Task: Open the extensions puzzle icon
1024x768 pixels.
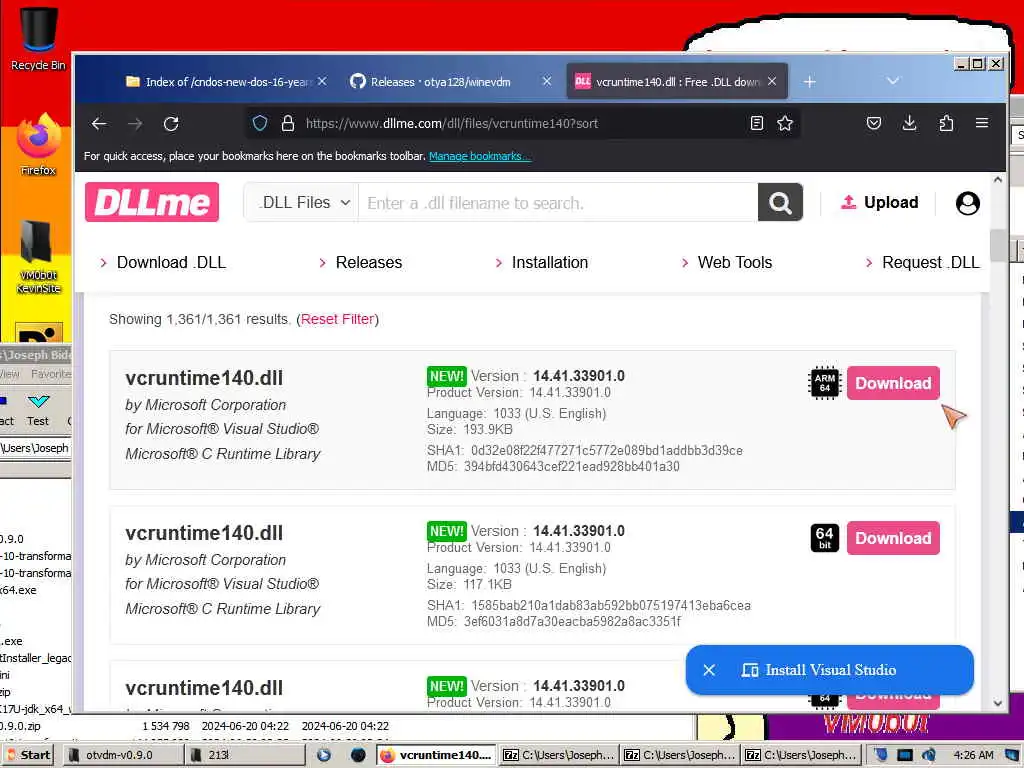Action: pos(946,123)
